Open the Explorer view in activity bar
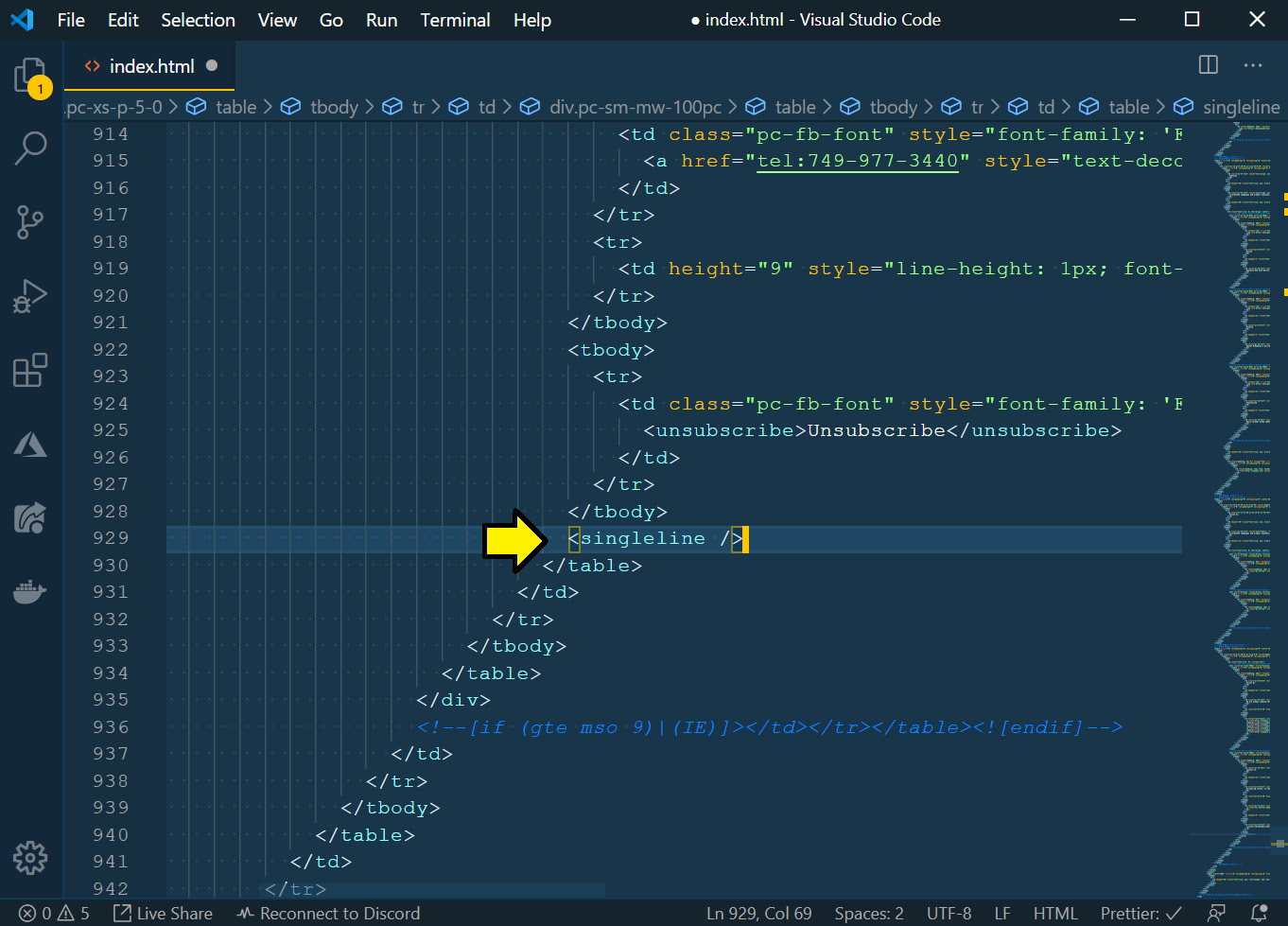Viewport: 1288px width, 926px height. pyautogui.click(x=30, y=76)
